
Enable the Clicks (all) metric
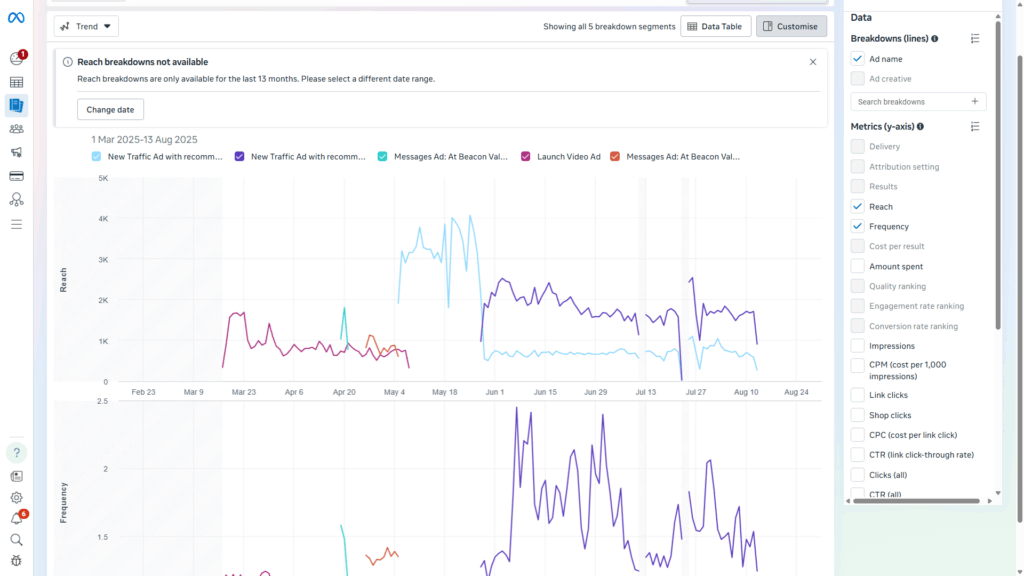point(857,475)
